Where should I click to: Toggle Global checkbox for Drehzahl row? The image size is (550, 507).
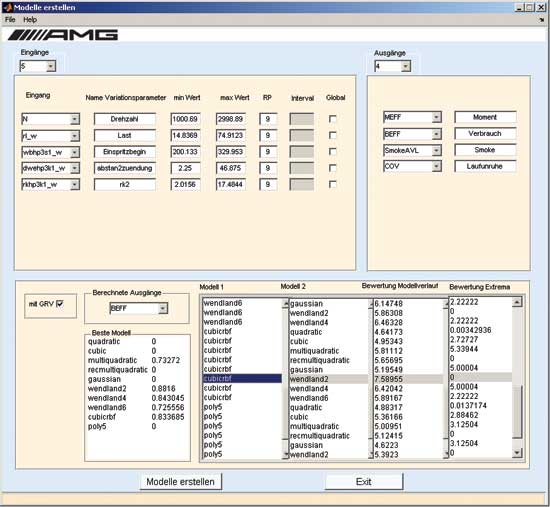pyautogui.click(x=332, y=119)
